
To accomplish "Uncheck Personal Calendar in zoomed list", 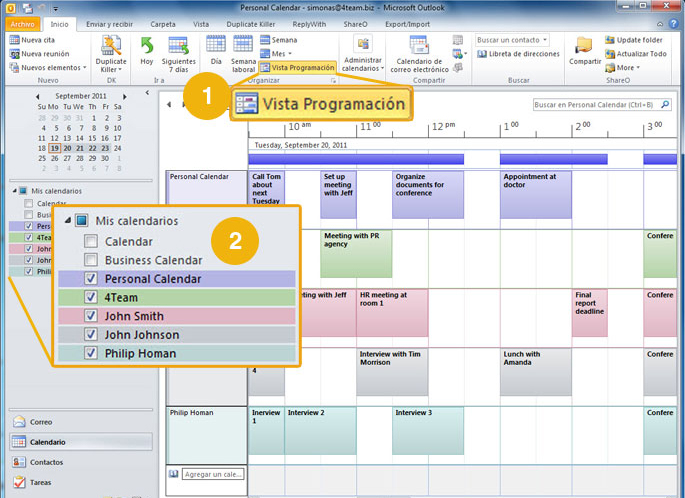I will coord(91,279).
